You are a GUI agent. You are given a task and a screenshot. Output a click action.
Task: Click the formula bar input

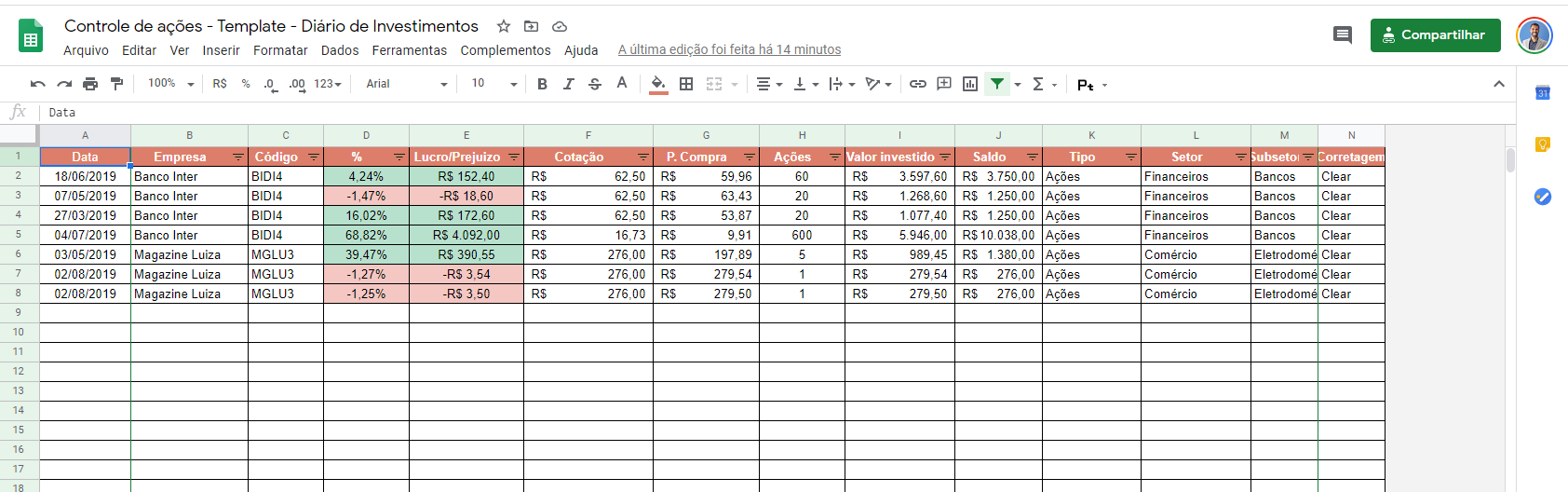tap(777, 113)
